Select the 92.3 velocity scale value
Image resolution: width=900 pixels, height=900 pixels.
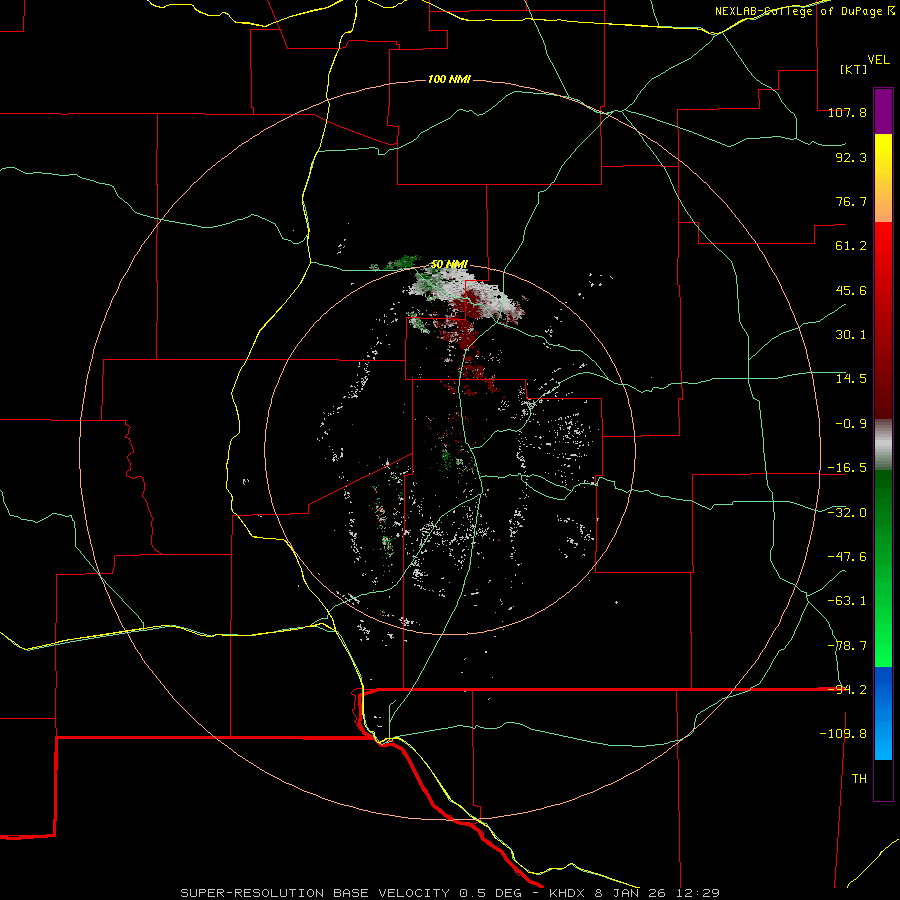click(851, 157)
